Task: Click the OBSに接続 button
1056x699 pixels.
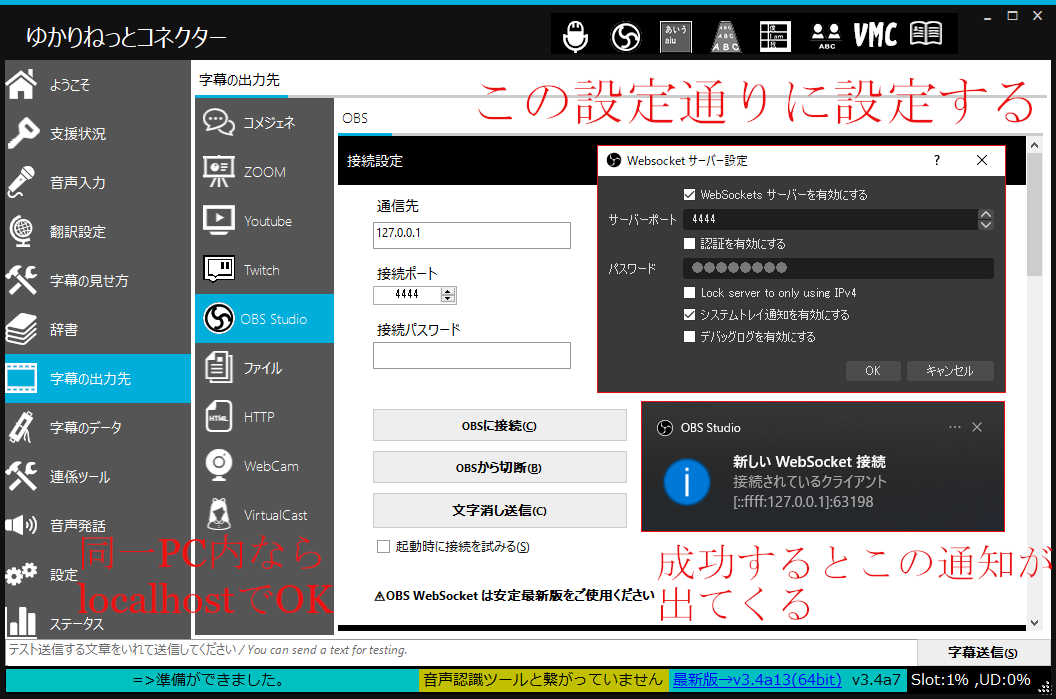Action: point(500,426)
